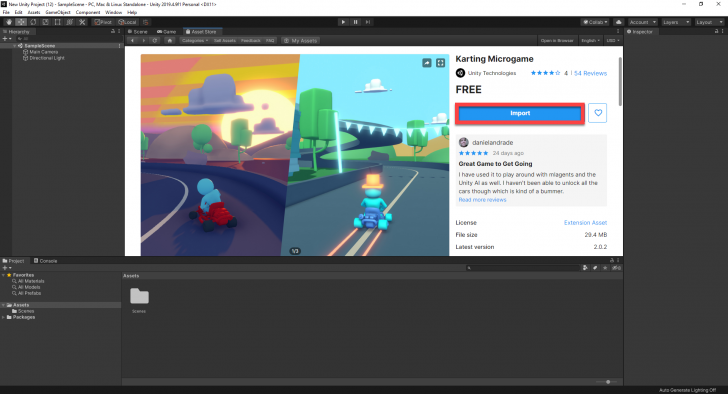Click the Karting Microgame preview image
728x394 pixels.
tap(295, 155)
